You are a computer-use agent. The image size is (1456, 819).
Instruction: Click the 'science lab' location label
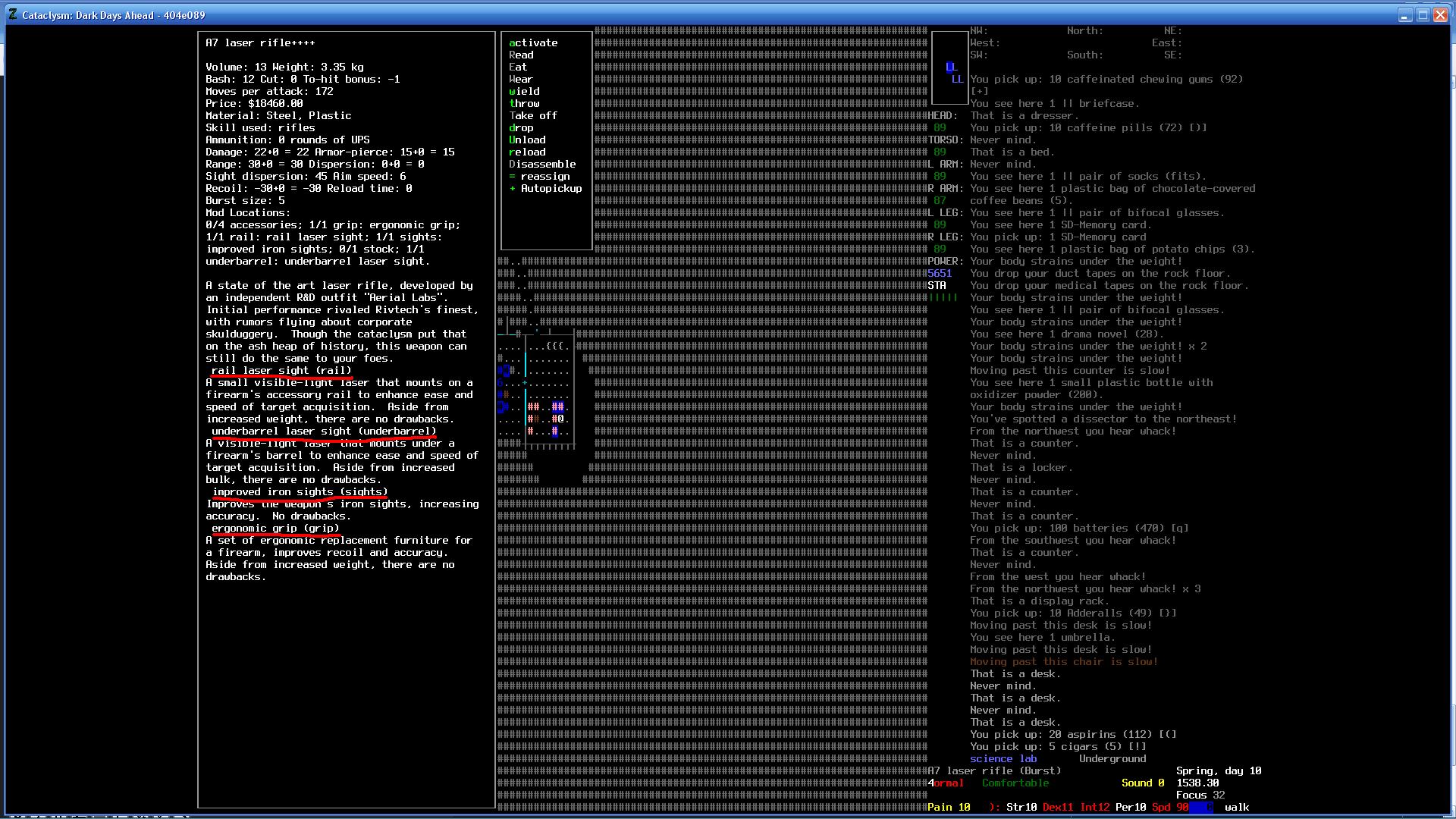coord(1003,759)
